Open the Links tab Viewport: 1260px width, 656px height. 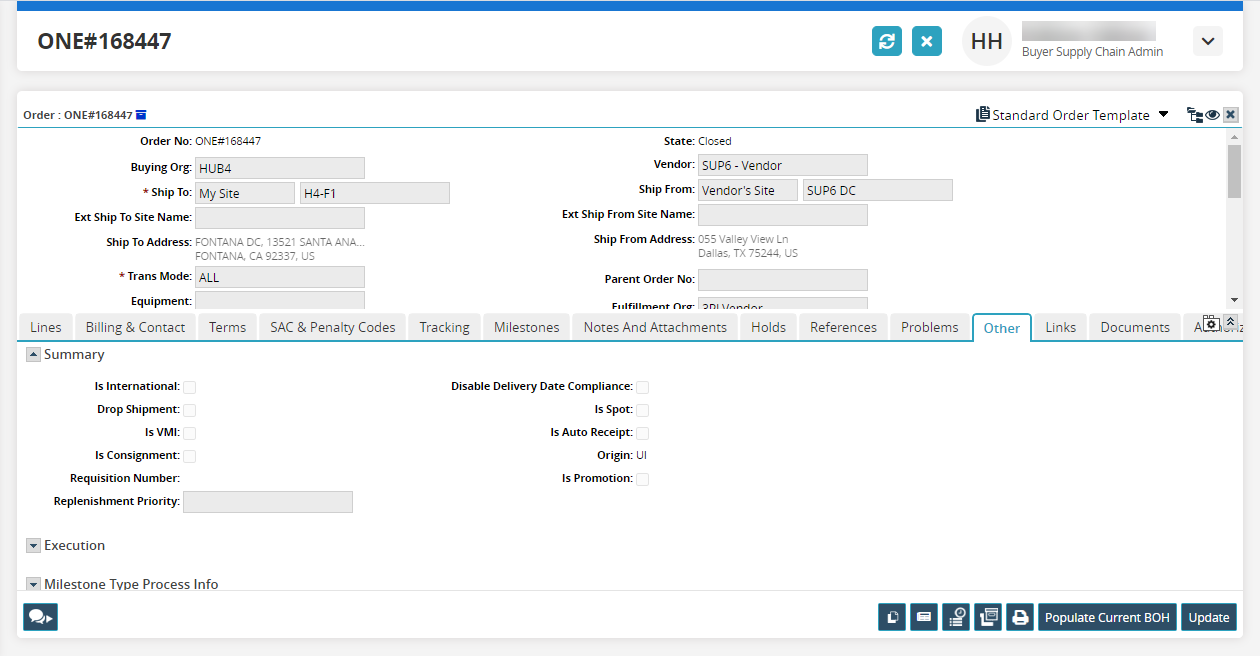tap(1061, 327)
